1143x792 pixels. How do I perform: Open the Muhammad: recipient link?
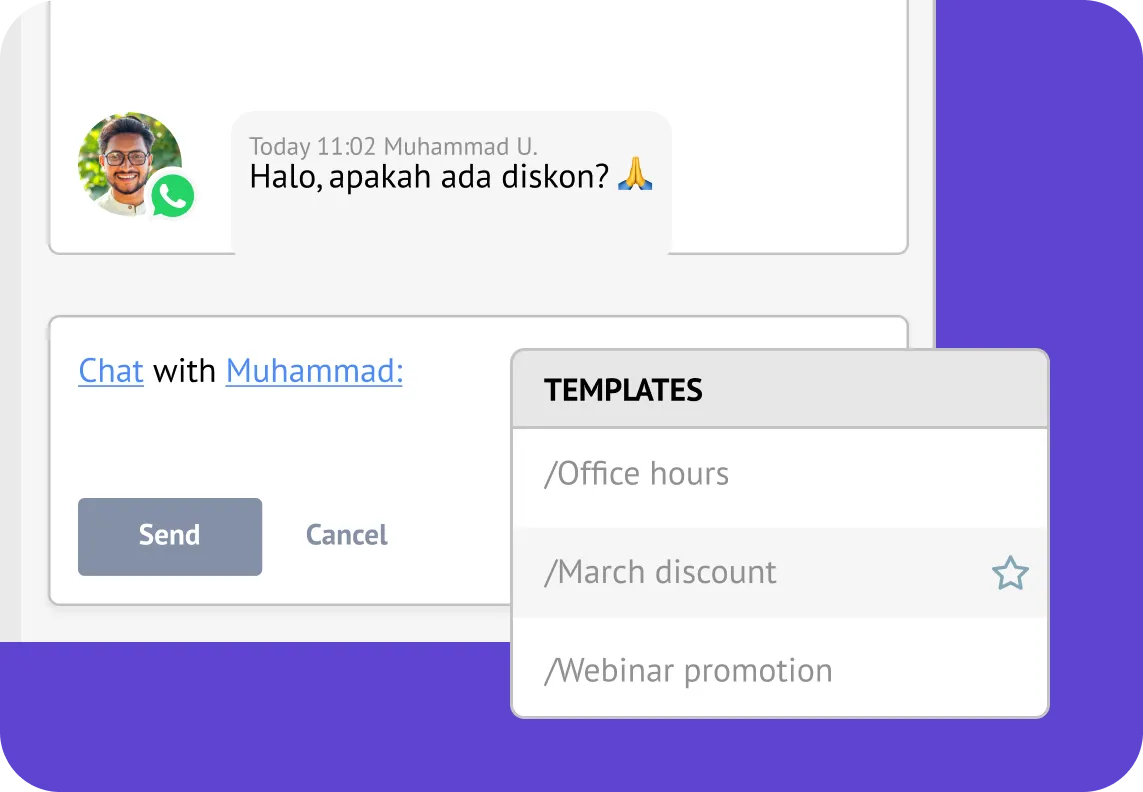[314, 371]
